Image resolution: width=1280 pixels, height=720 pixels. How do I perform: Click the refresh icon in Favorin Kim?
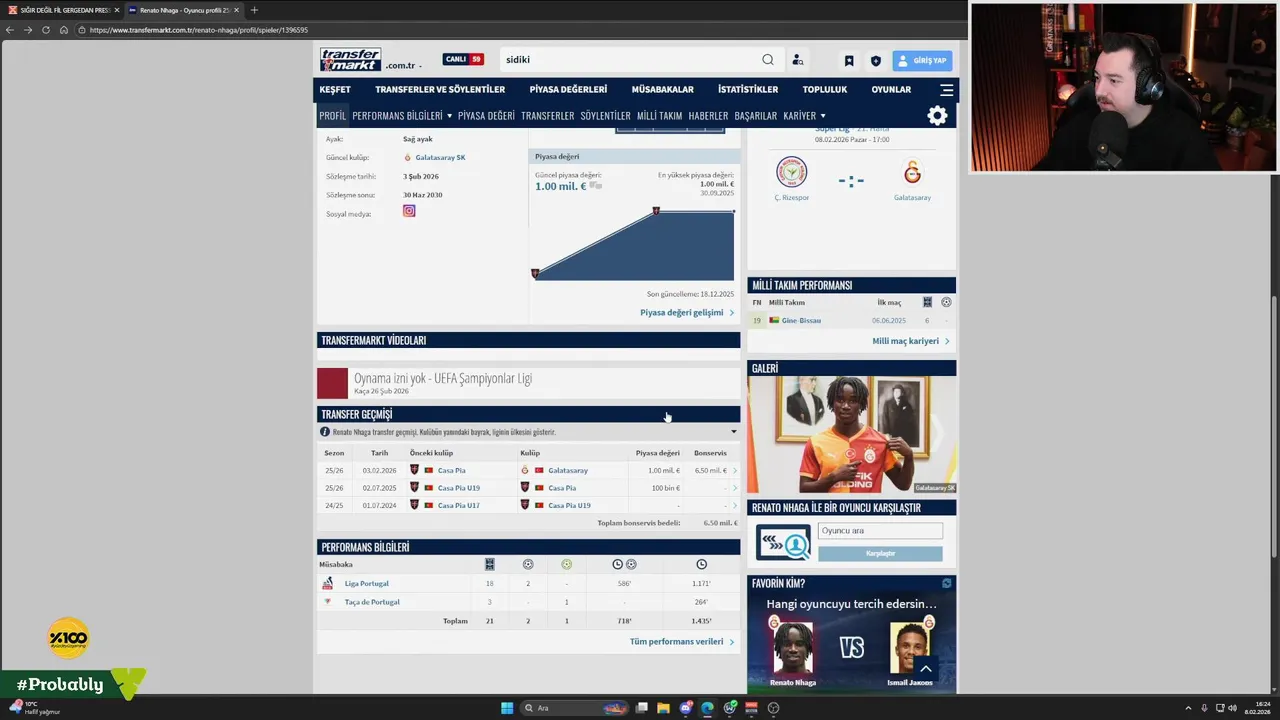tap(947, 583)
